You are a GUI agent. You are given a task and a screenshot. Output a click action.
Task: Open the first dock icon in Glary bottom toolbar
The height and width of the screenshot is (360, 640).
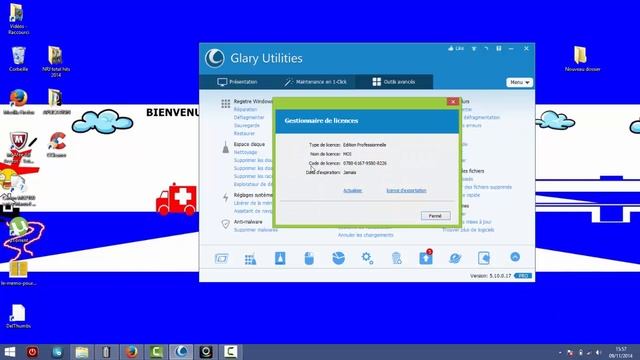tap(221, 258)
